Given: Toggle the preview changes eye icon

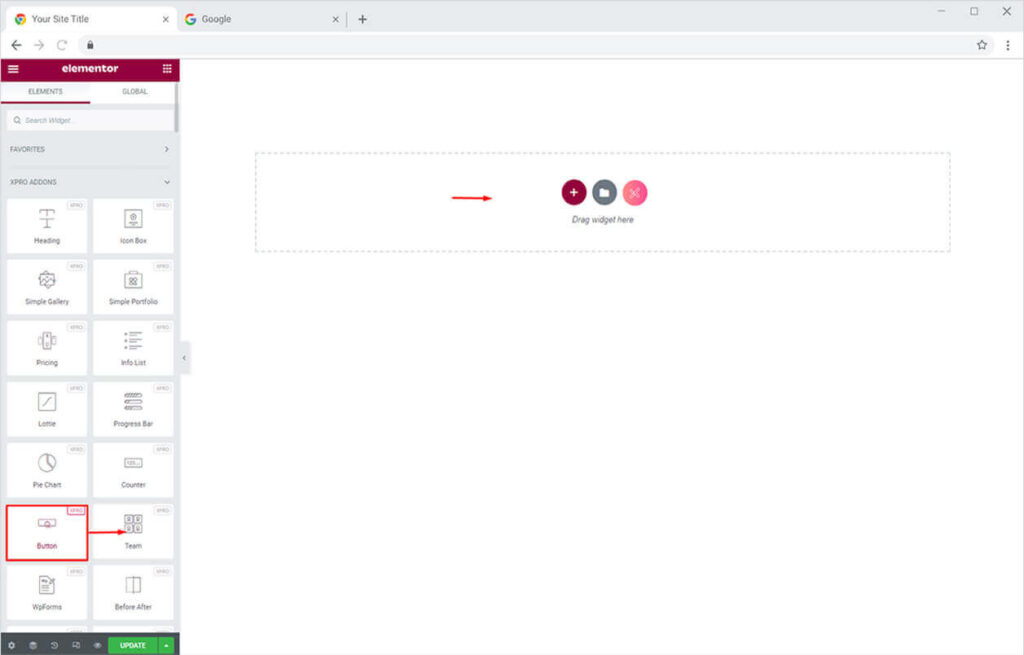Looking at the screenshot, I should (x=97, y=645).
